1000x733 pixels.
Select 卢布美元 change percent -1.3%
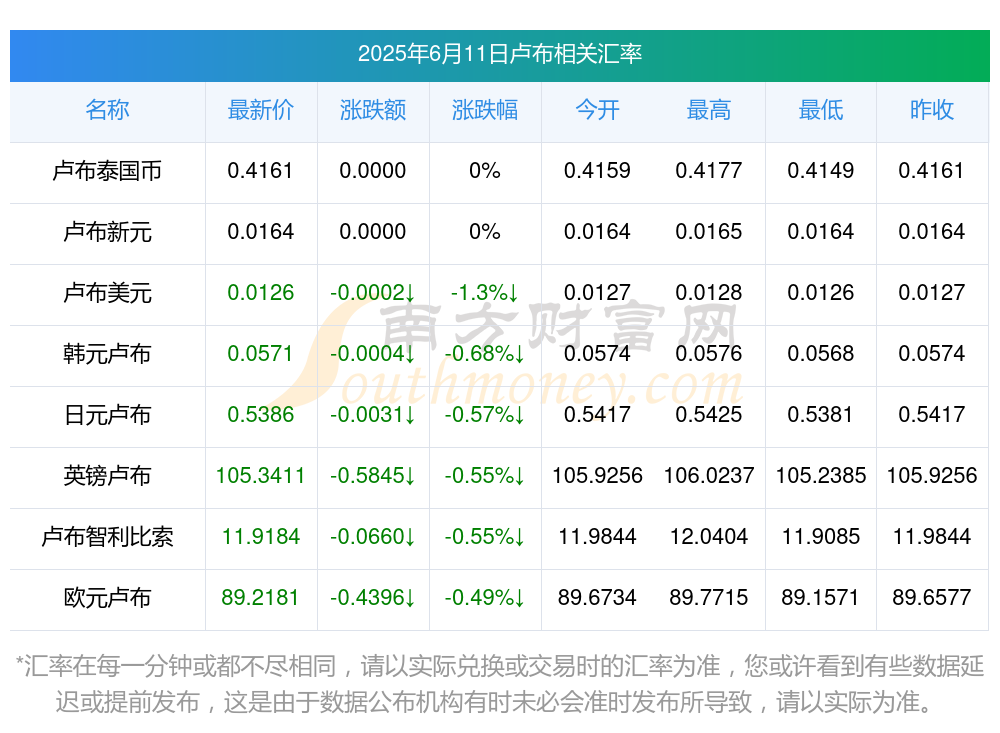tap(485, 292)
